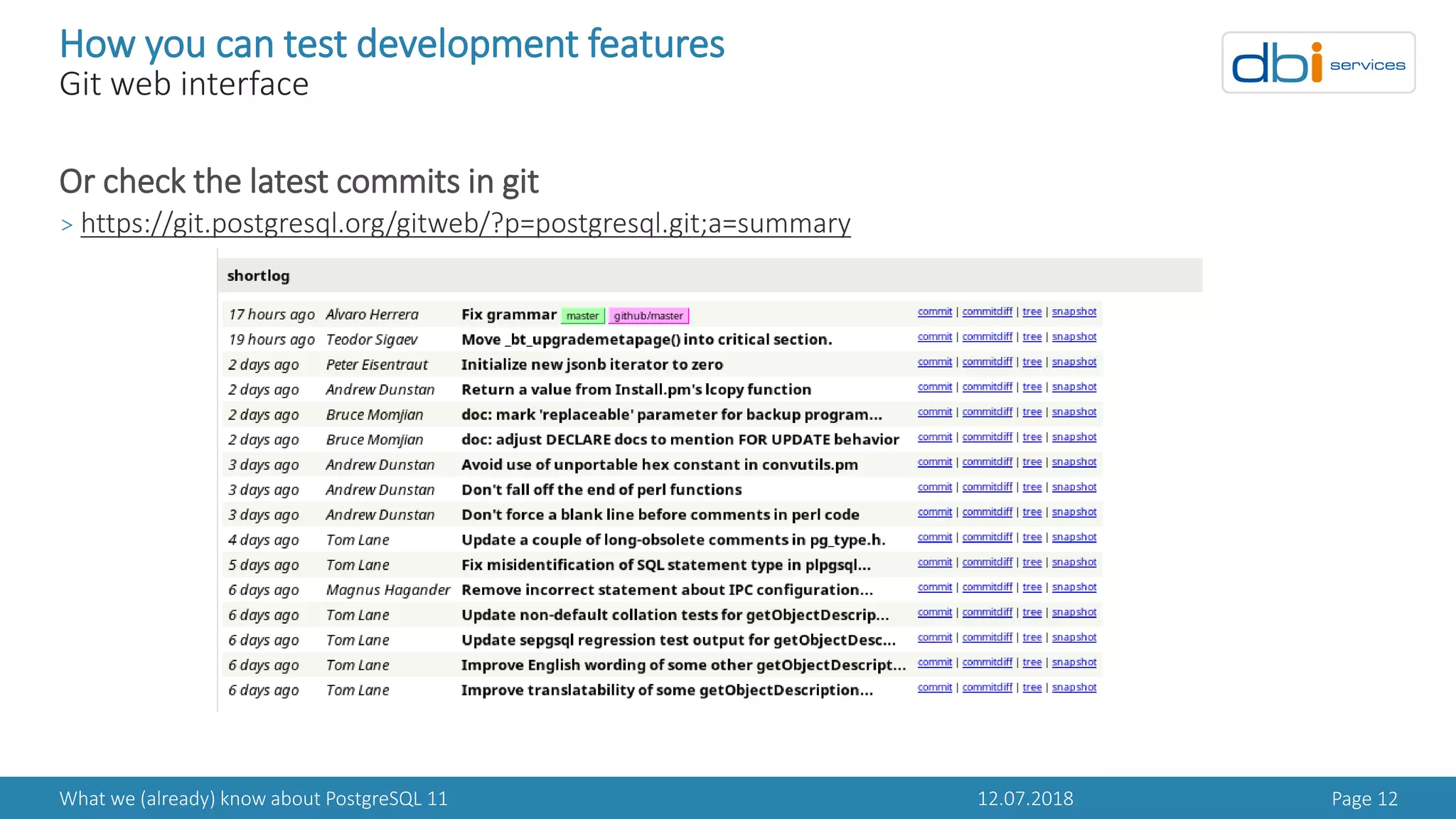The width and height of the screenshot is (1456, 819).
Task: Open commit for Initialize new jsonb iterator
Action: click(934, 361)
